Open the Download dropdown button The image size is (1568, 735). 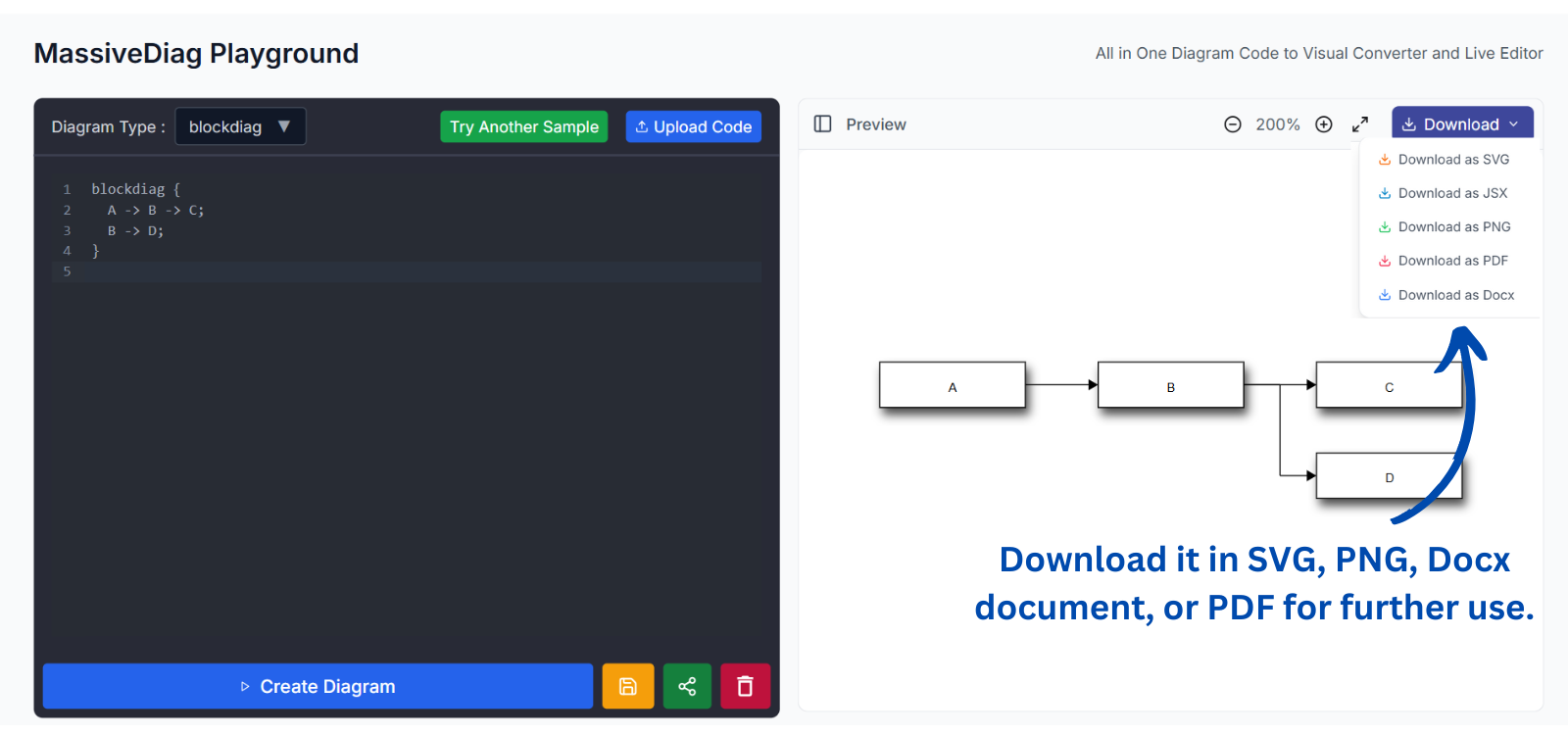(x=1462, y=124)
